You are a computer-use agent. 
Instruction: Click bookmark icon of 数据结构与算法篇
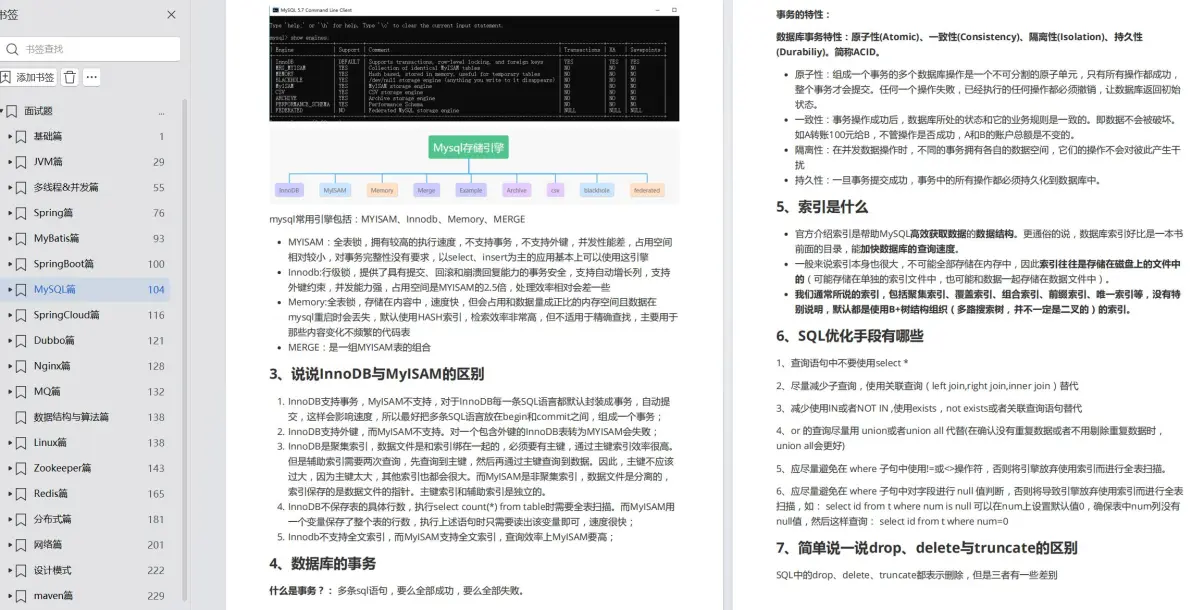(x=21, y=417)
